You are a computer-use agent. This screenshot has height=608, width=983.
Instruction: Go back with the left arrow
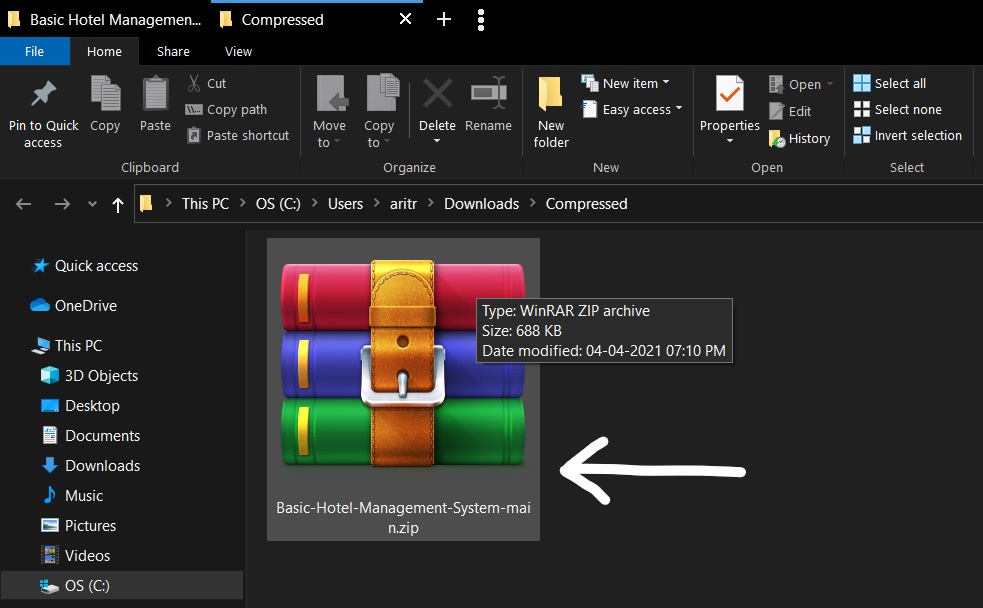click(x=24, y=204)
